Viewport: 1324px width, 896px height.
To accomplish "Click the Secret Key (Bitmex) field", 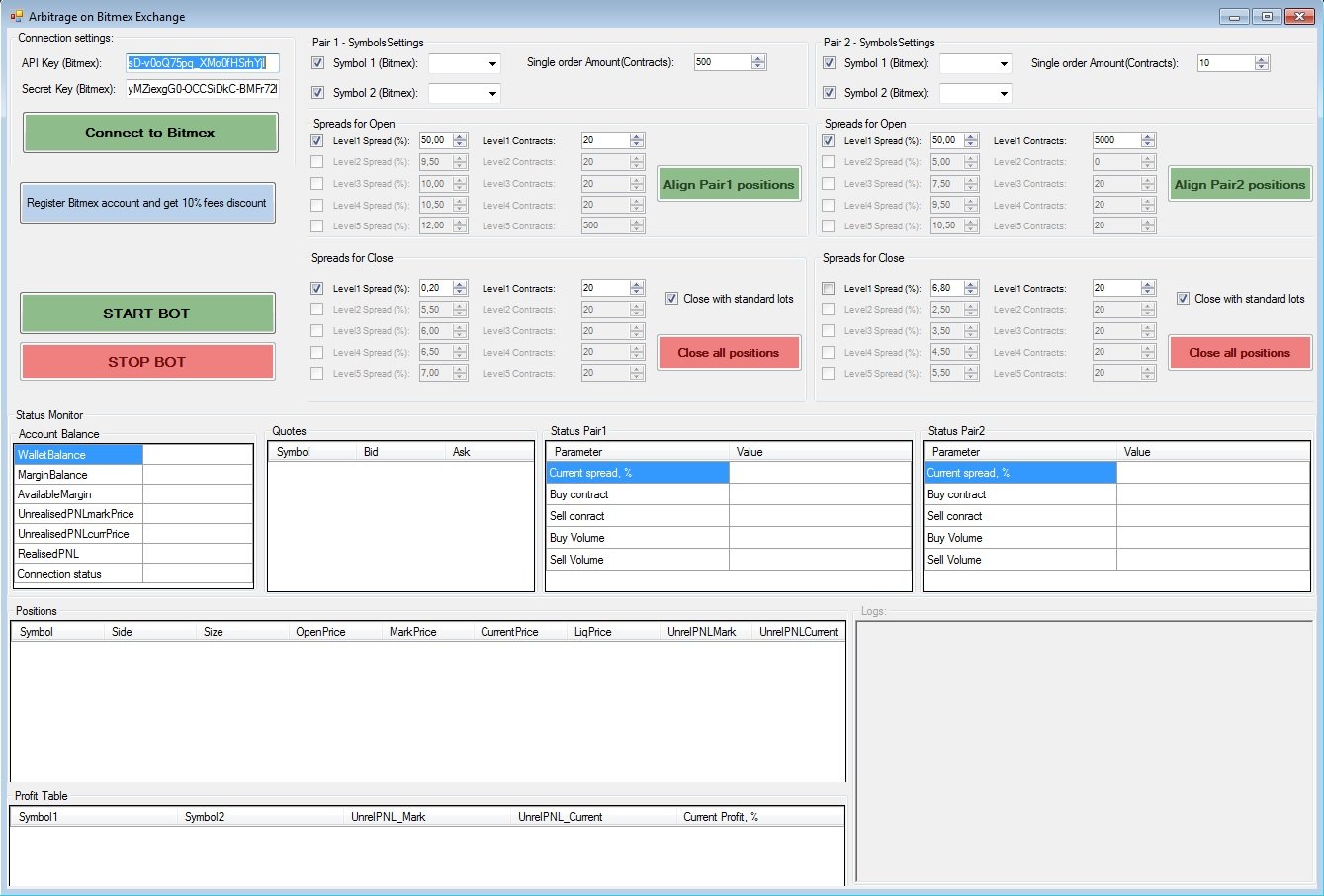I will pos(203,89).
